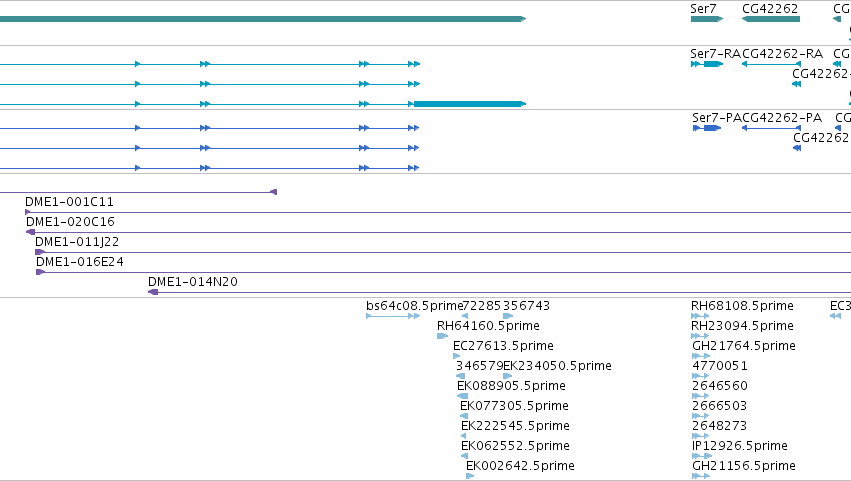Click the CG42262-RA transcript label
Image resolution: width=851 pixels, height=481 pixels.
click(x=782, y=54)
